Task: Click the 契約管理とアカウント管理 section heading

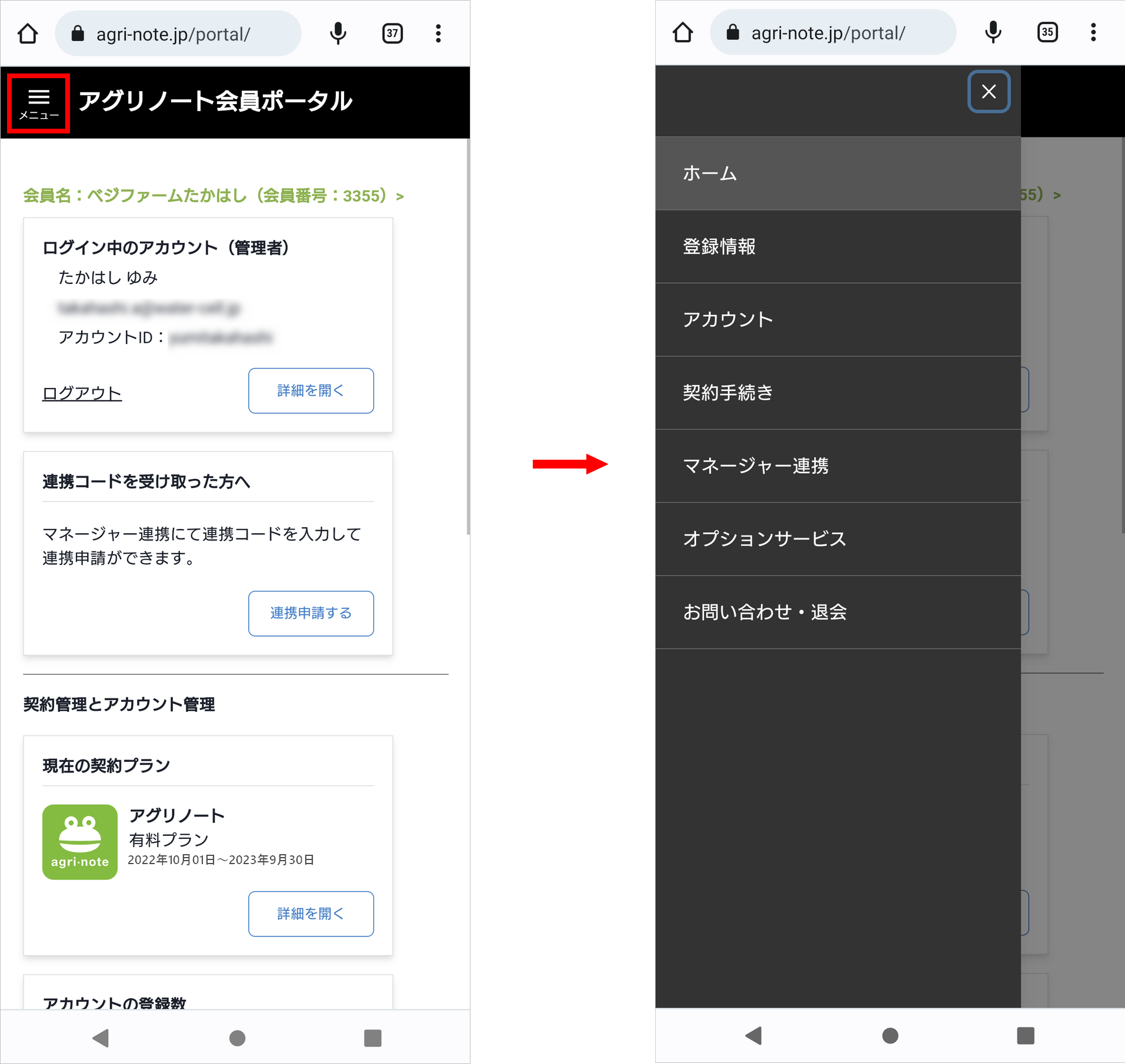Action: pyautogui.click(x=119, y=704)
